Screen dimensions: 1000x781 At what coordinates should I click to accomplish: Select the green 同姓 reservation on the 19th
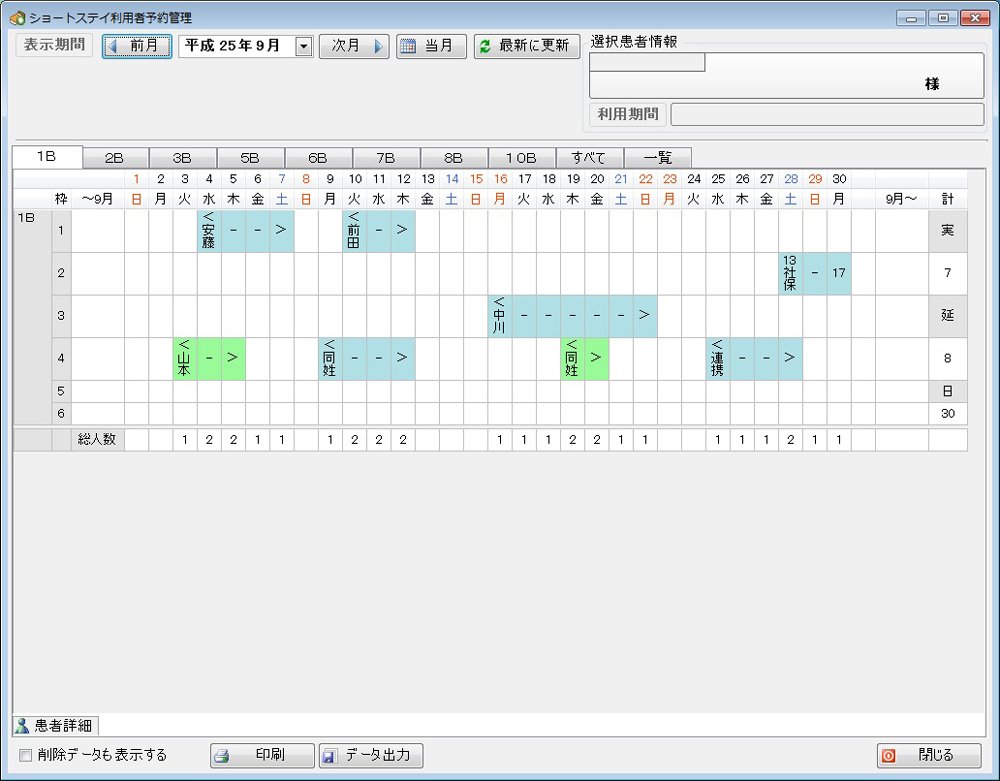pyautogui.click(x=573, y=358)
